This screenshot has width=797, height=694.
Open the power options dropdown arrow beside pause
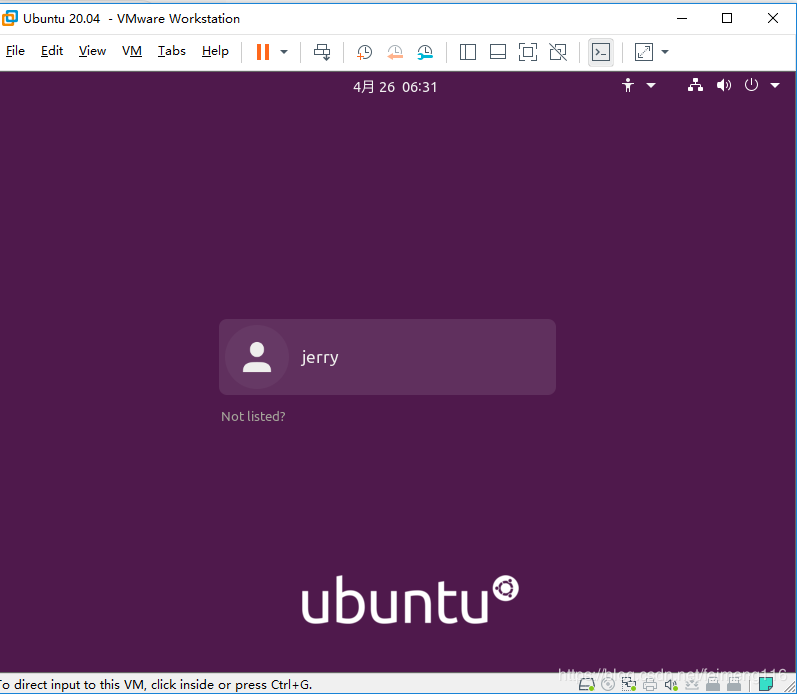(x=284, y=52)
